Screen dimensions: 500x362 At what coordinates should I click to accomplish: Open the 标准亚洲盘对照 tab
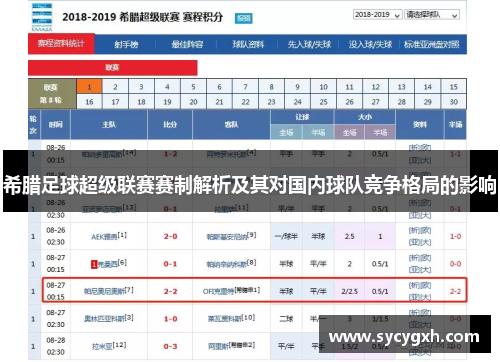coord(432,44)
